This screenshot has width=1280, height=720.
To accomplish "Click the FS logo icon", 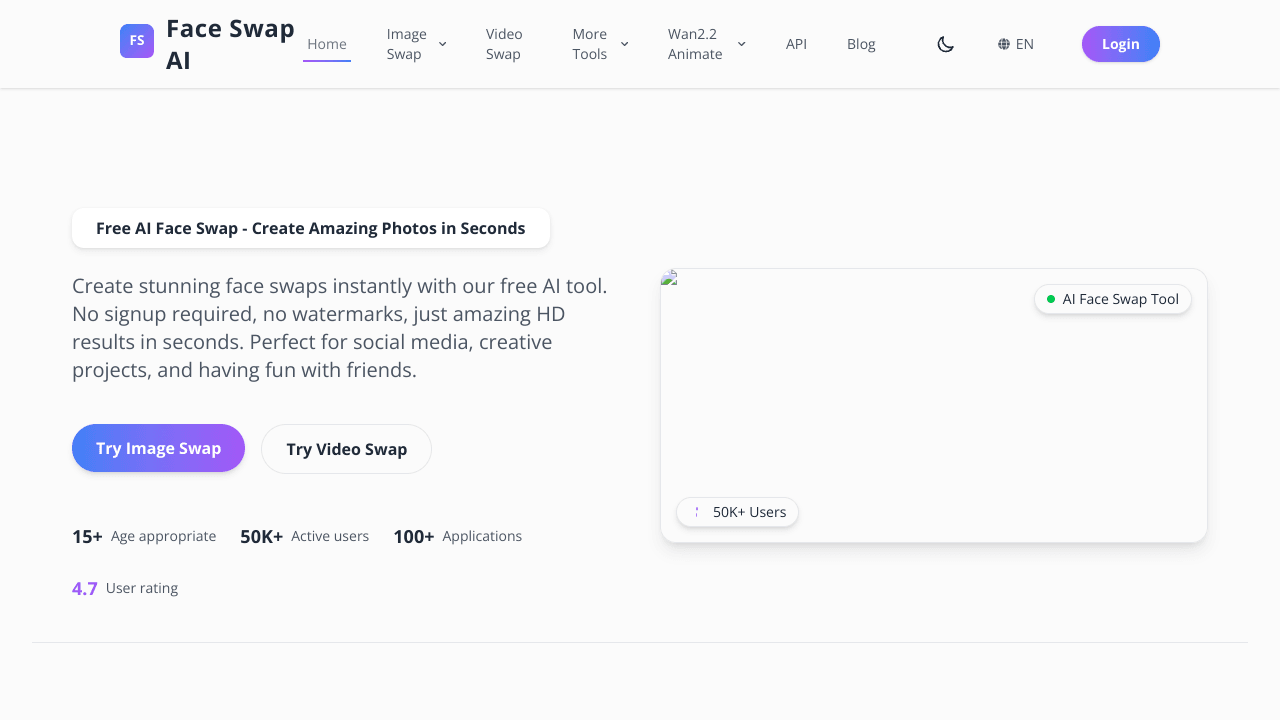I will pos(137,41).
